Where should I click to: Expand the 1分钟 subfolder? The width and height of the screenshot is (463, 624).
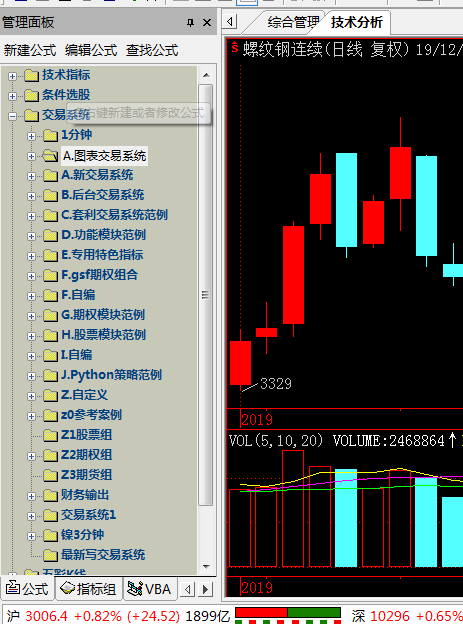31,136
